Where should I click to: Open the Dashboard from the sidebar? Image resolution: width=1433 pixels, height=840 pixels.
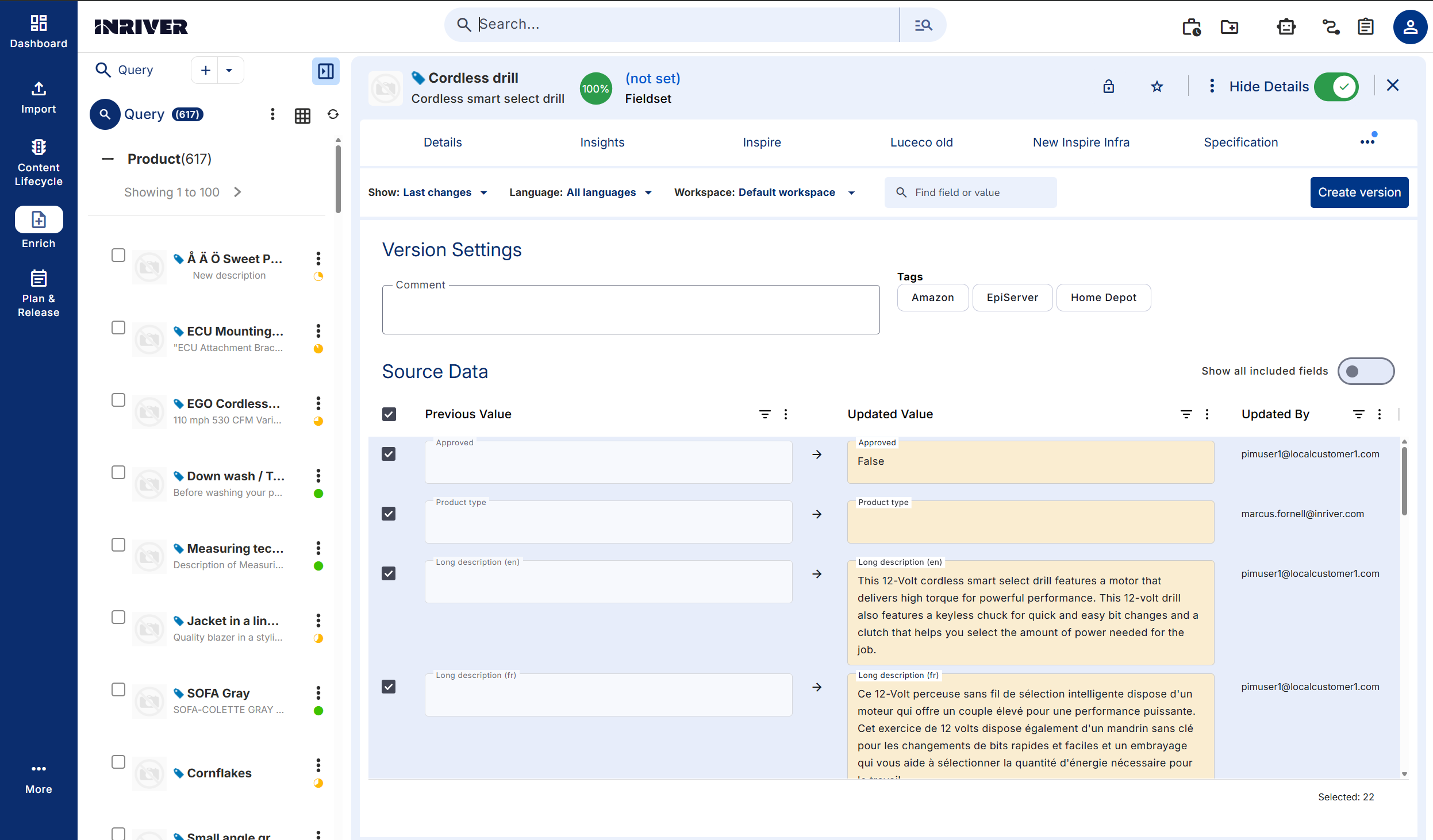click(x=39, y=32)
